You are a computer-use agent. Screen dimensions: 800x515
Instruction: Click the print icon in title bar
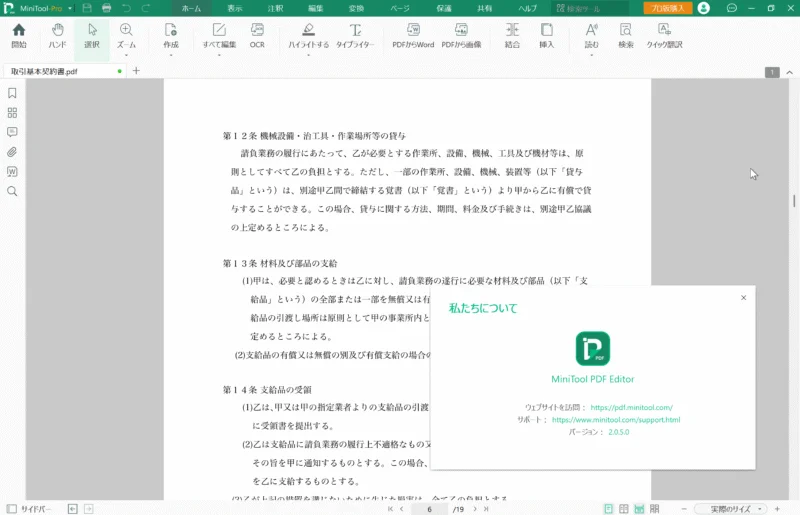tap(106, 8)
